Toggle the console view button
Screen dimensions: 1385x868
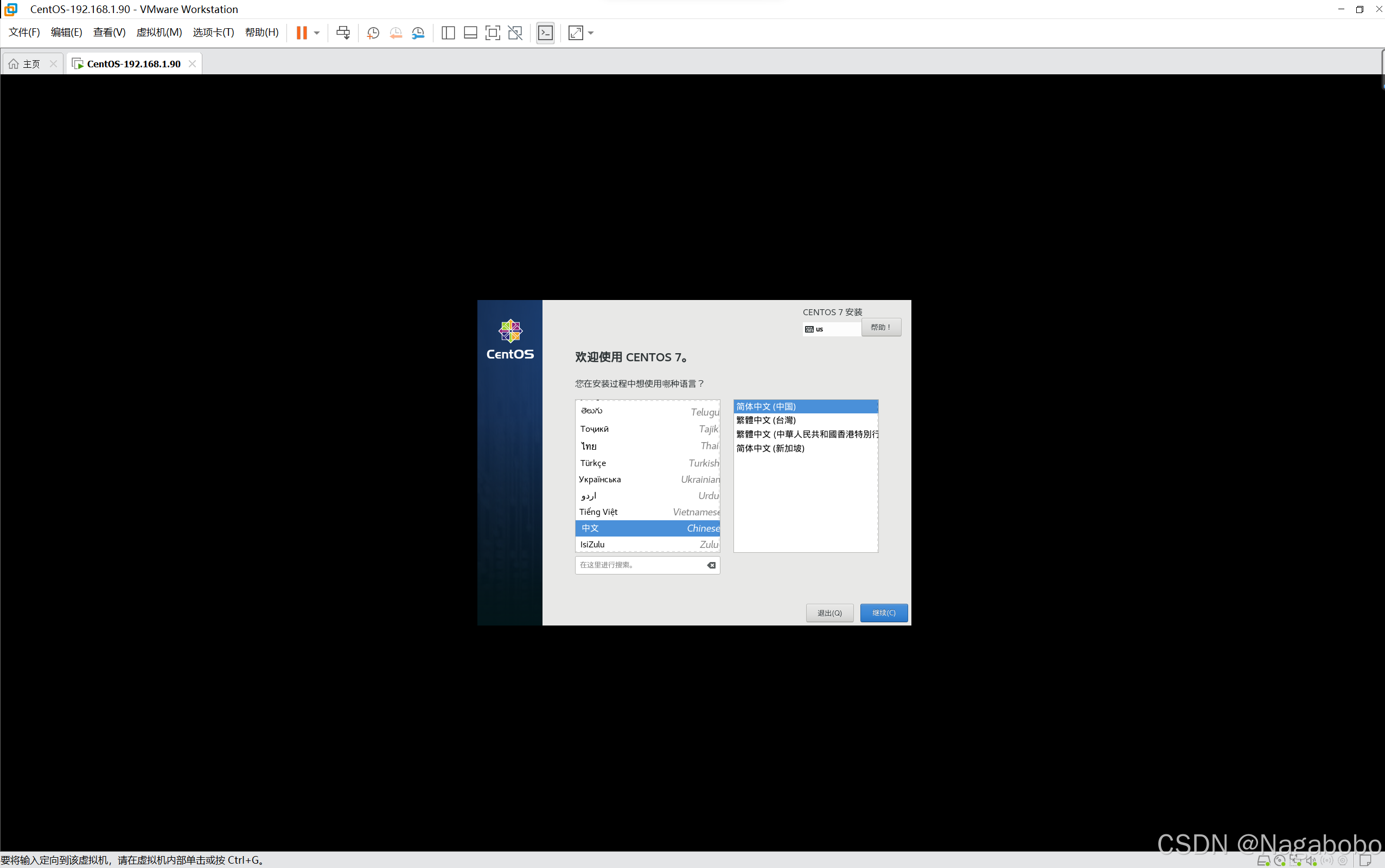(545, 33)
